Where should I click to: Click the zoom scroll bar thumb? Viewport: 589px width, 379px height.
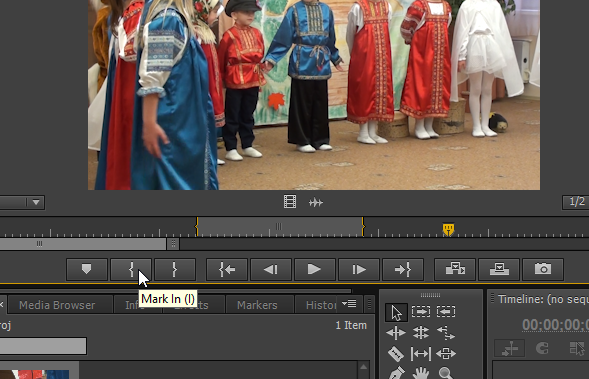click(83, 244)
